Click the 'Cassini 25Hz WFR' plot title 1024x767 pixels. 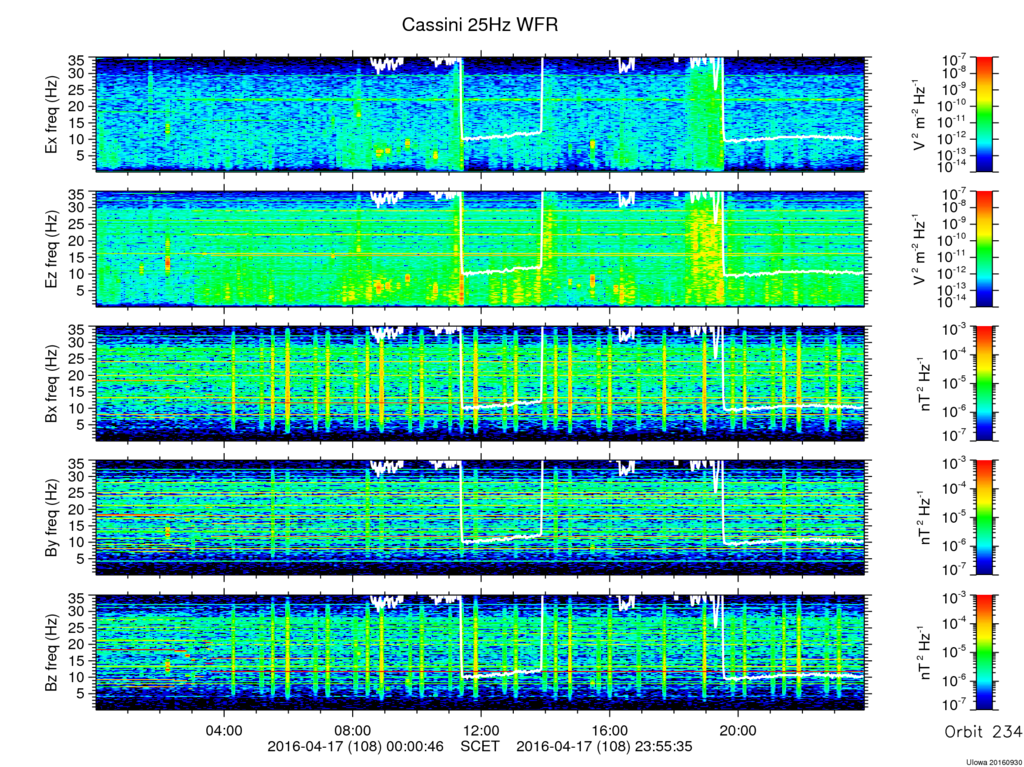pos(480,25)
